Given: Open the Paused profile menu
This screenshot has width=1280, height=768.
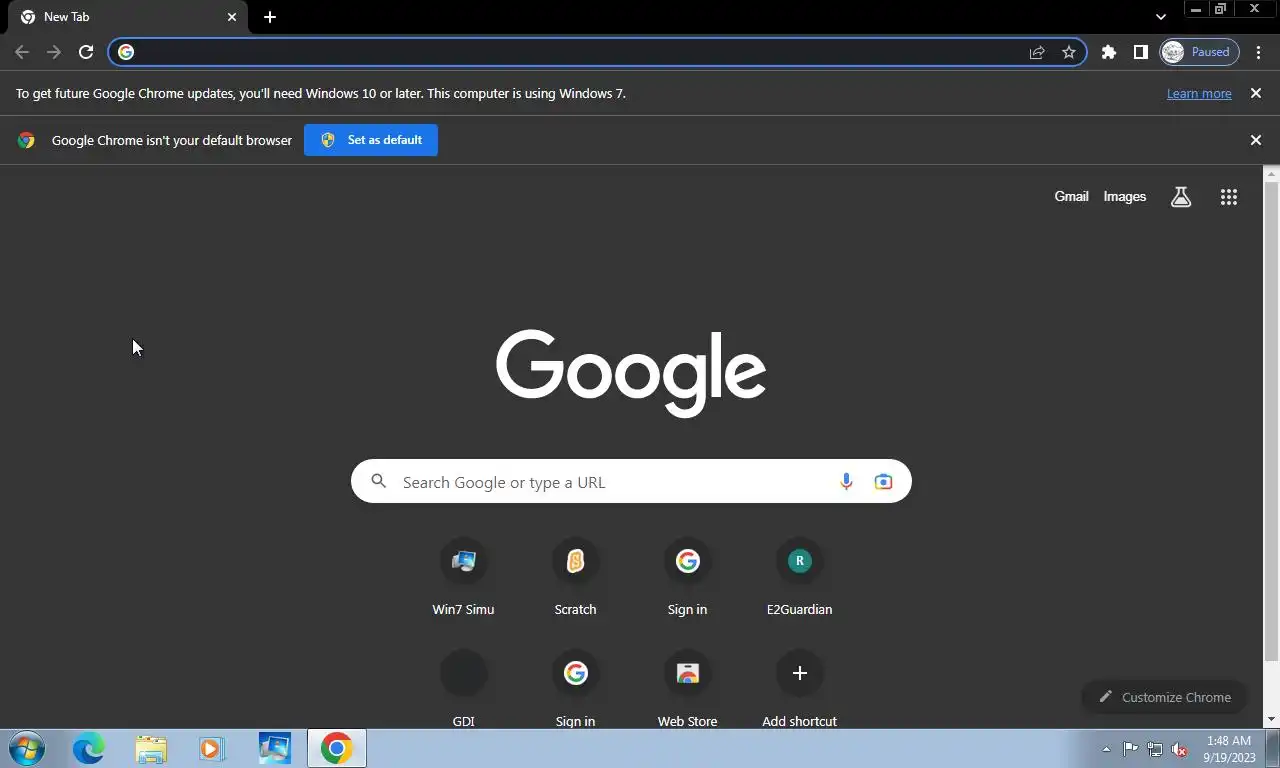Looking at the screenshot, I should click(1199, 52).
